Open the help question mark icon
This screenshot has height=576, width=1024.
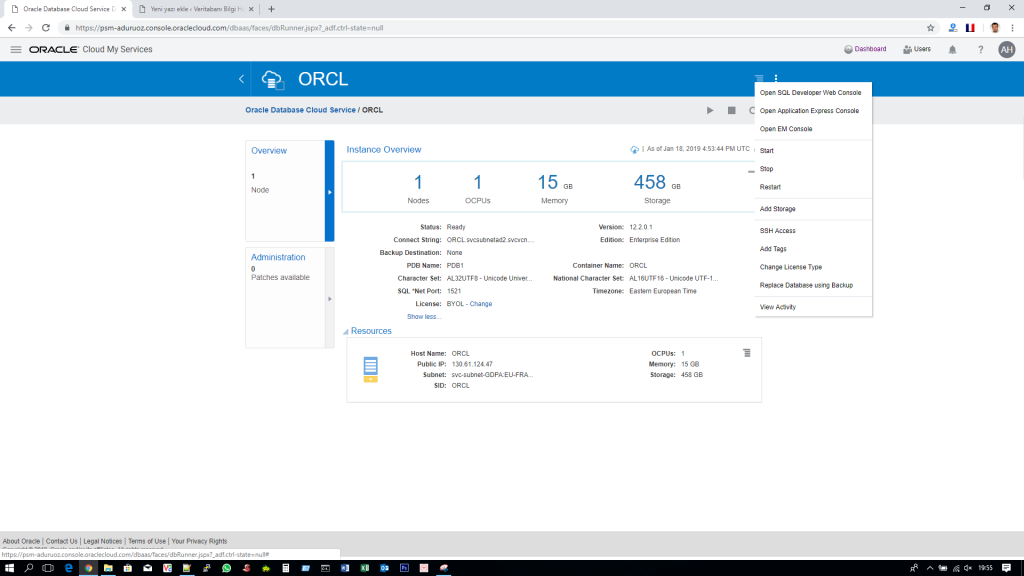coord(980,50)
